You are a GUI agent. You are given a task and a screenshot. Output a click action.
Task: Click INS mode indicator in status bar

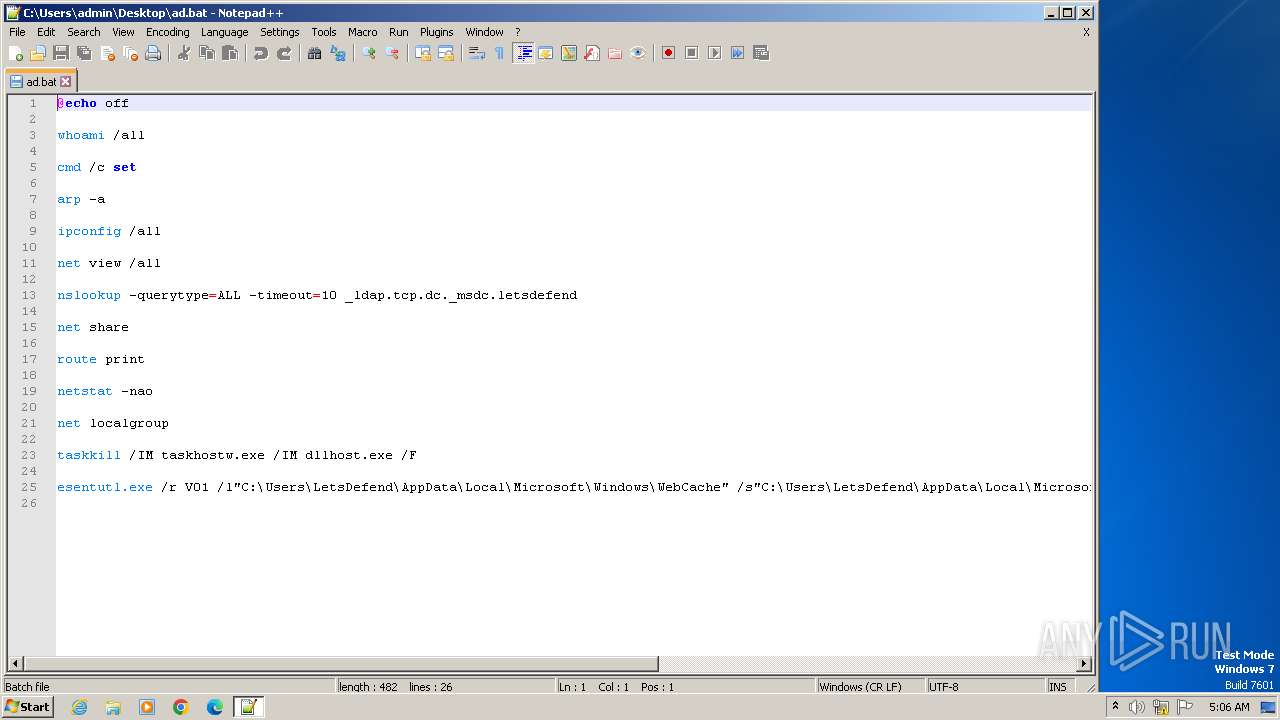pyautogui.click(x=1058, y=687)
